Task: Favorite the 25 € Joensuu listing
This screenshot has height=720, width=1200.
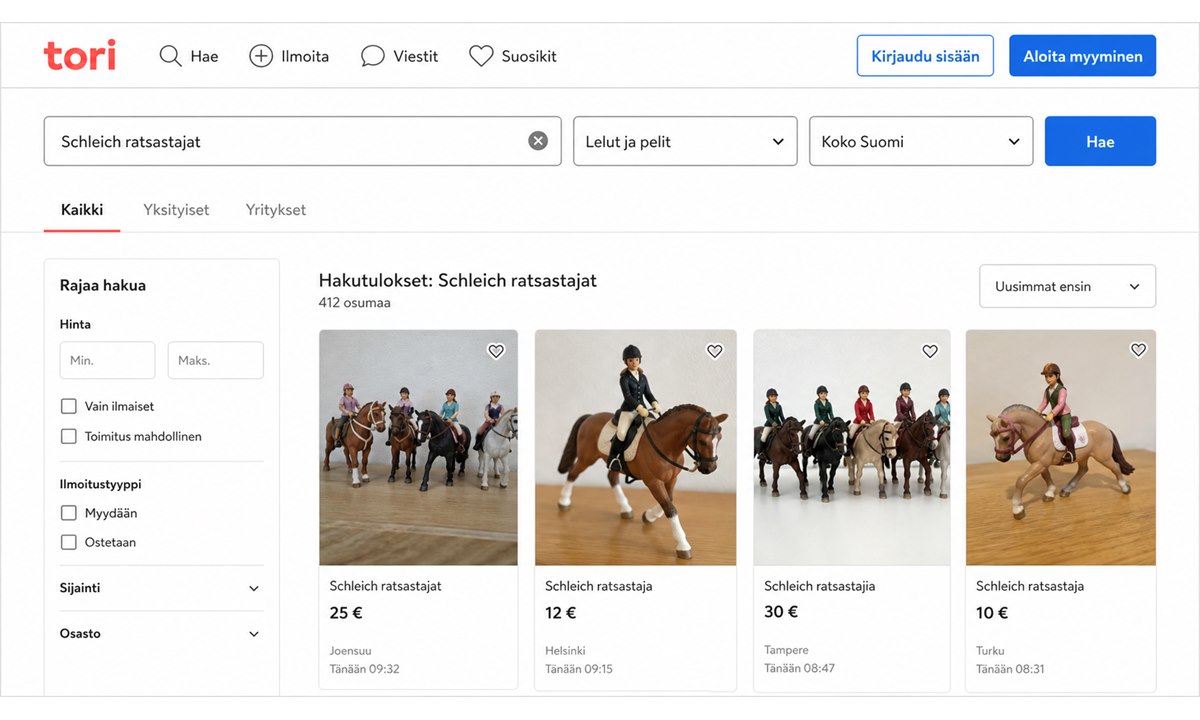Action: tap(496, 351)
